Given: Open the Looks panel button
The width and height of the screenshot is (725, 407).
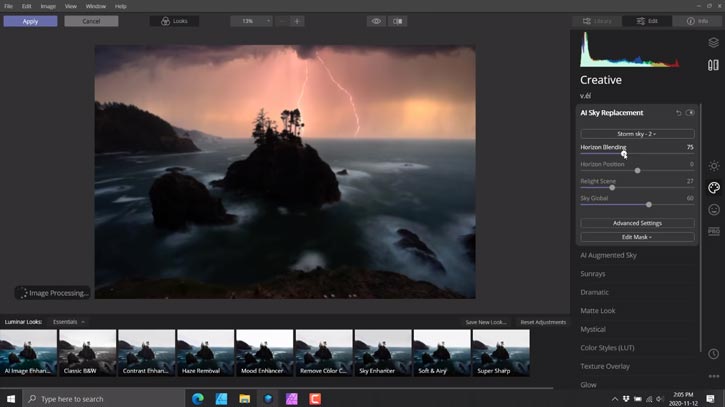Looking at the screenshot, I should [x=174, y=21].
